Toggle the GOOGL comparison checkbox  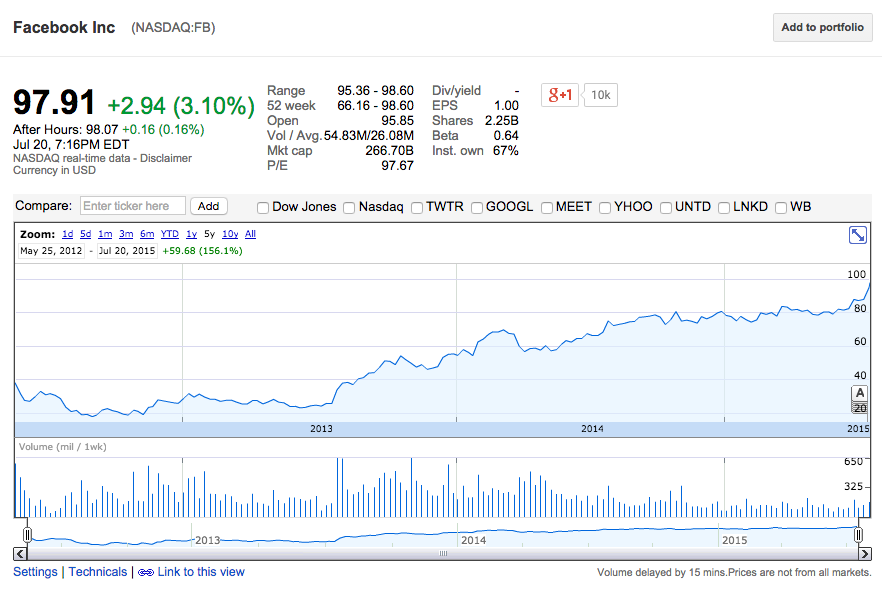click(477, 208)
